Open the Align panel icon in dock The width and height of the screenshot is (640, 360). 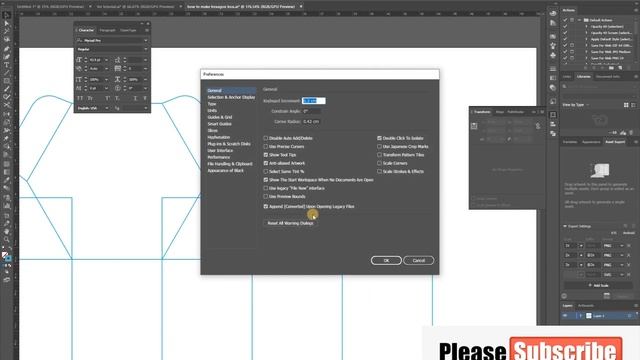[553, 124]
